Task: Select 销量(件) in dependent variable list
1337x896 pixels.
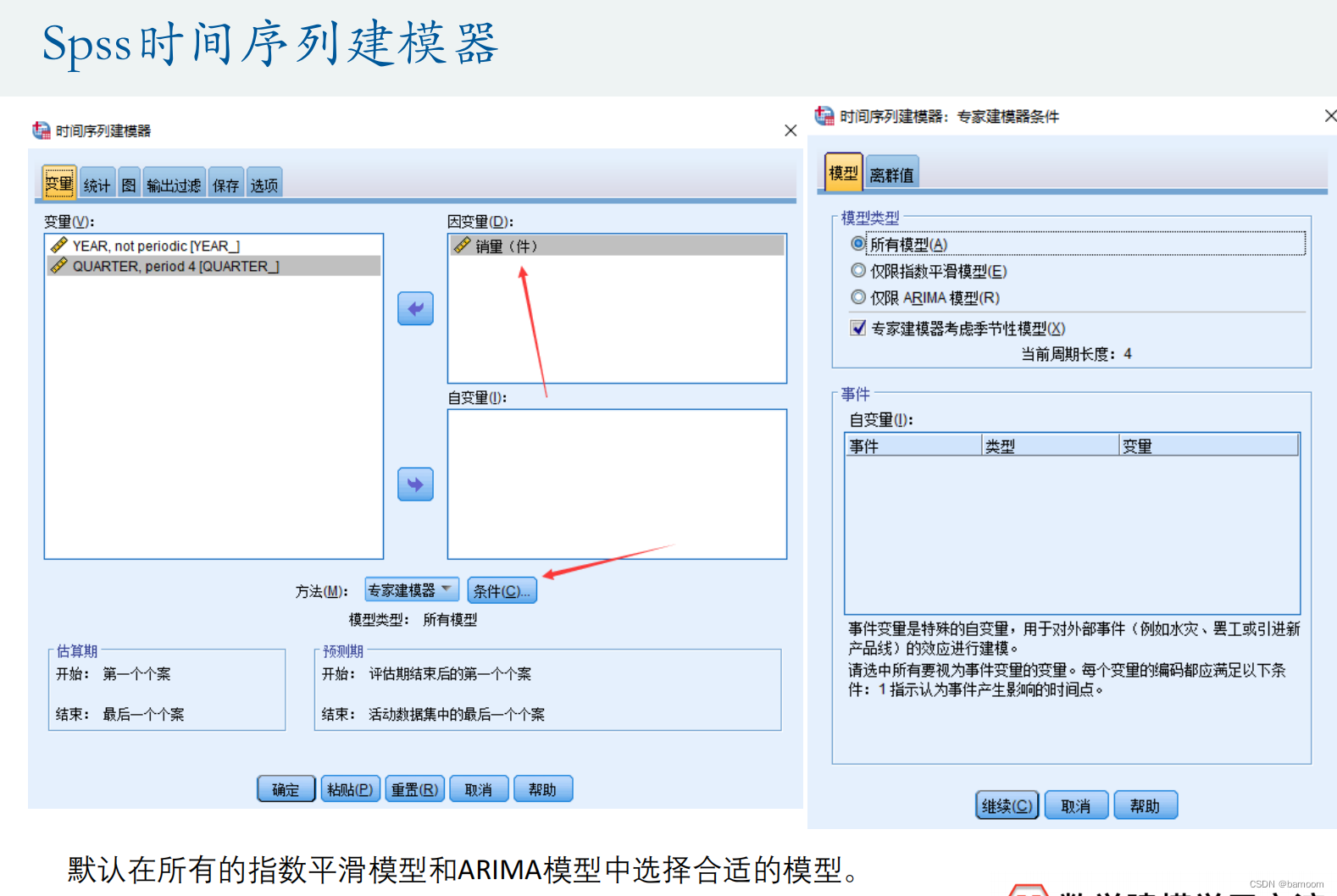Action: coord(617,246)
